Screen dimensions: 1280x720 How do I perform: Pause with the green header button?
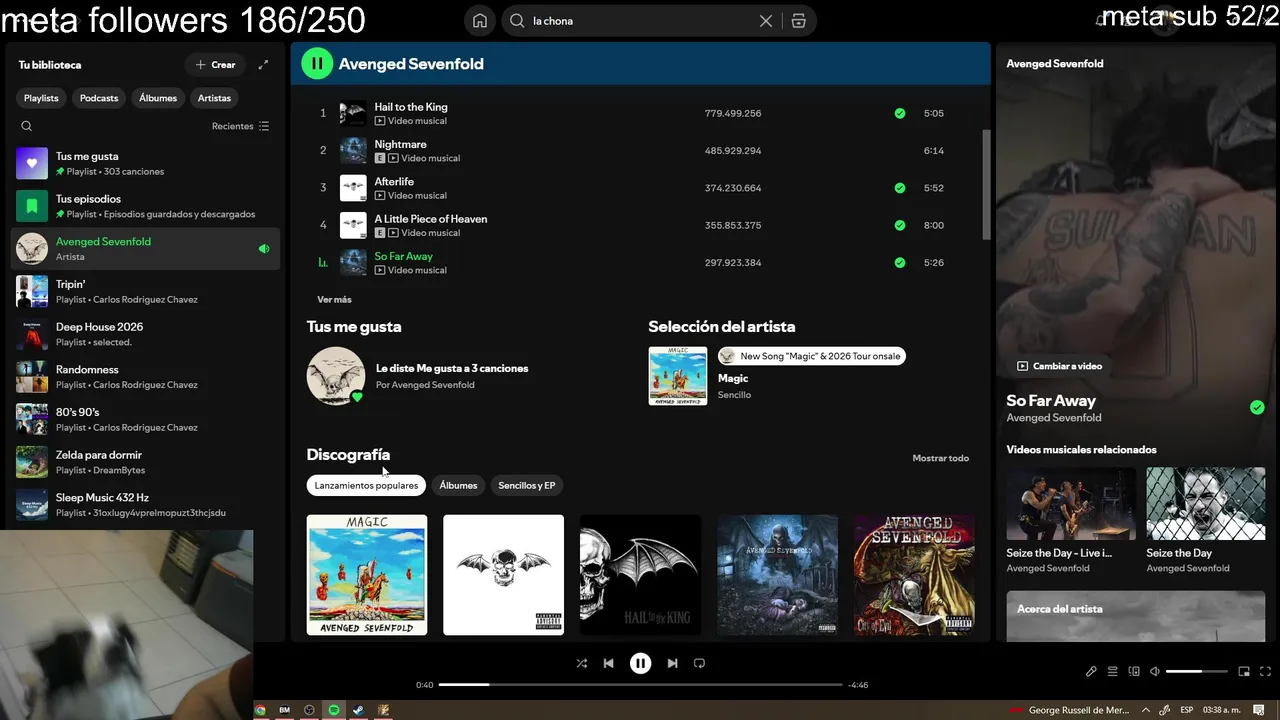tap(317, 64)
